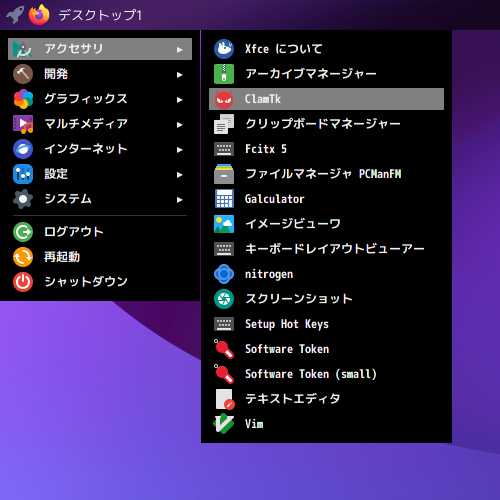The width and height of the screenshot is (500, 500).
Task: Open the 開発 menu category
Action: (x=100, y=74)
